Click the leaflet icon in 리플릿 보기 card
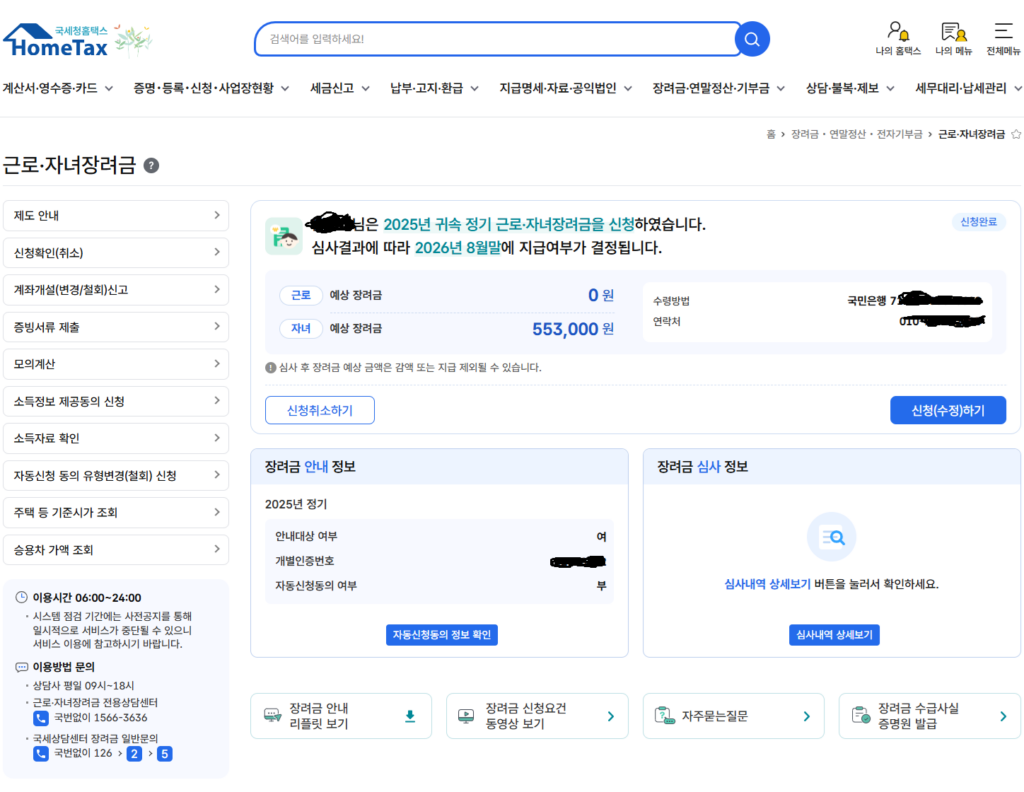 point(272,716)
